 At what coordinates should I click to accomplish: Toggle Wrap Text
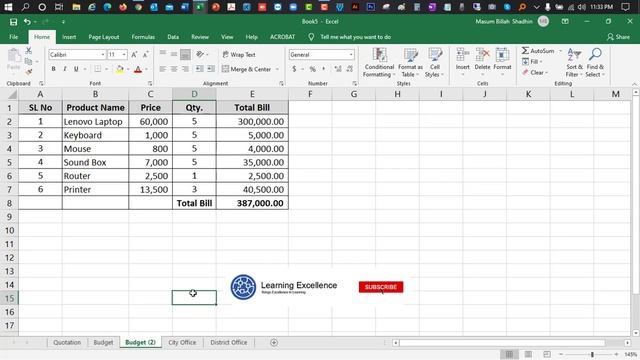(239, 55)
